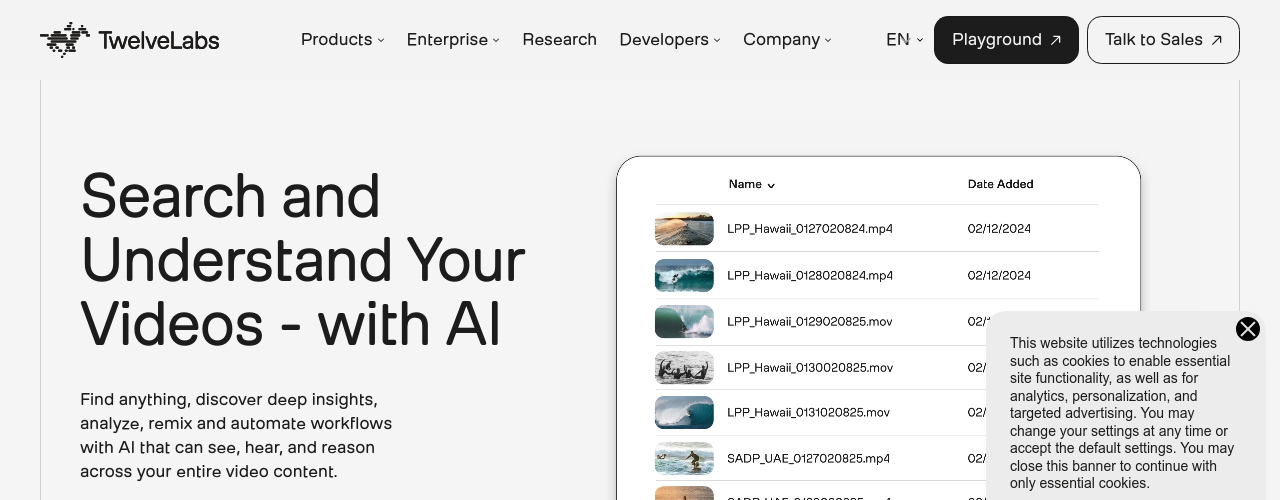
Task: Click the headline Search and Understand Your Videos
Action: tap(303, 260)
